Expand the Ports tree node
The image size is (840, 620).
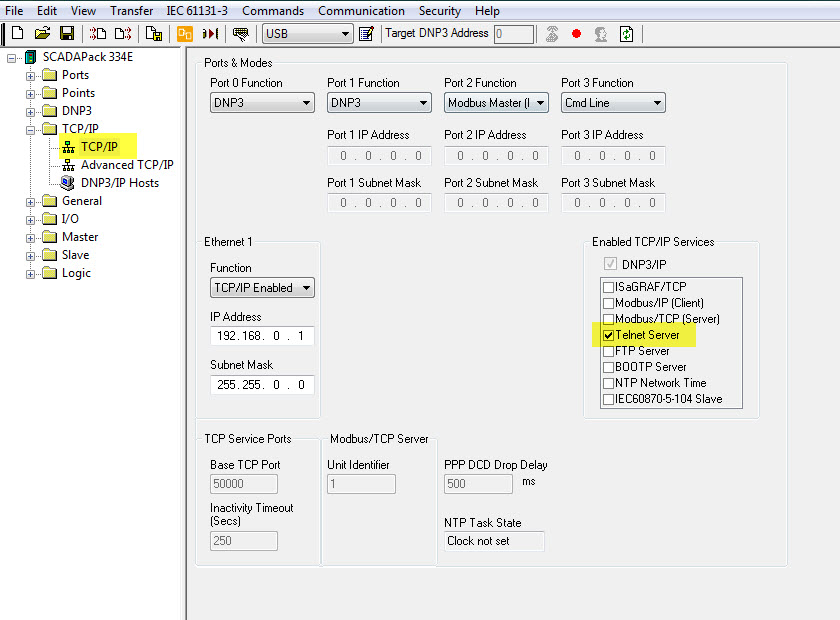point(31,76)
